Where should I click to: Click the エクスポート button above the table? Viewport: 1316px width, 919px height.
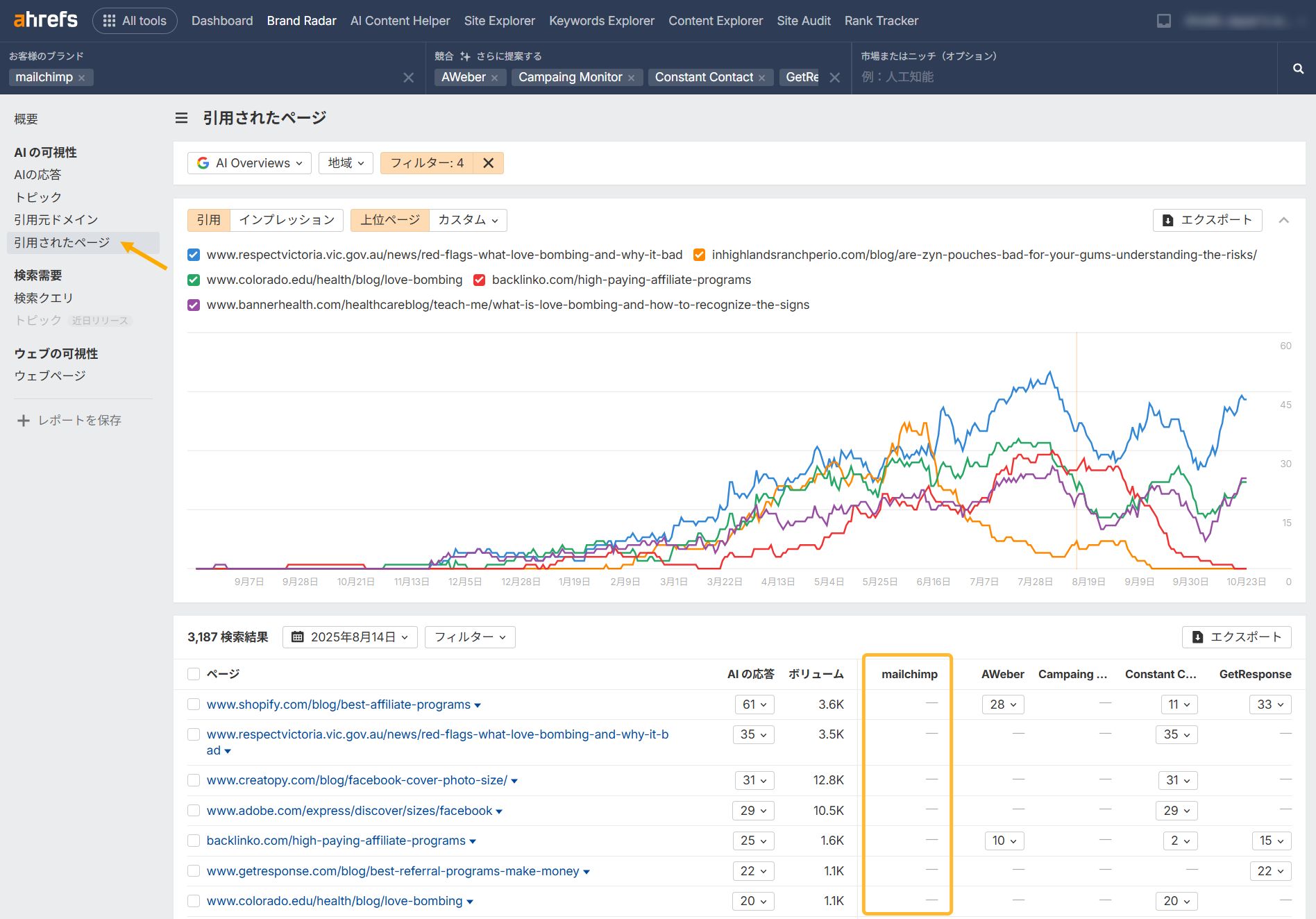1235,636
